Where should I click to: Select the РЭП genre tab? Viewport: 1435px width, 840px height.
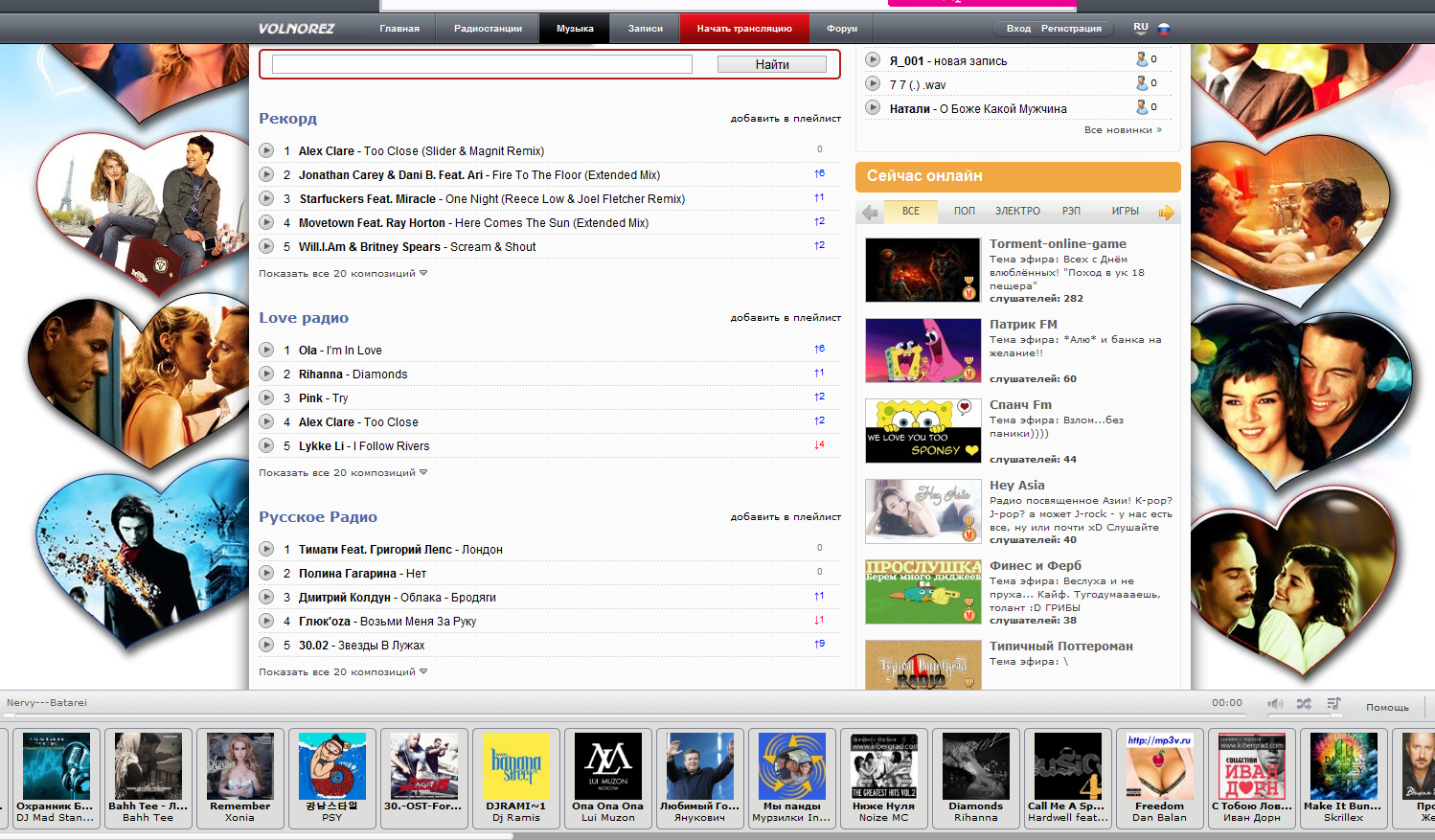click(x=1071, y=211)
